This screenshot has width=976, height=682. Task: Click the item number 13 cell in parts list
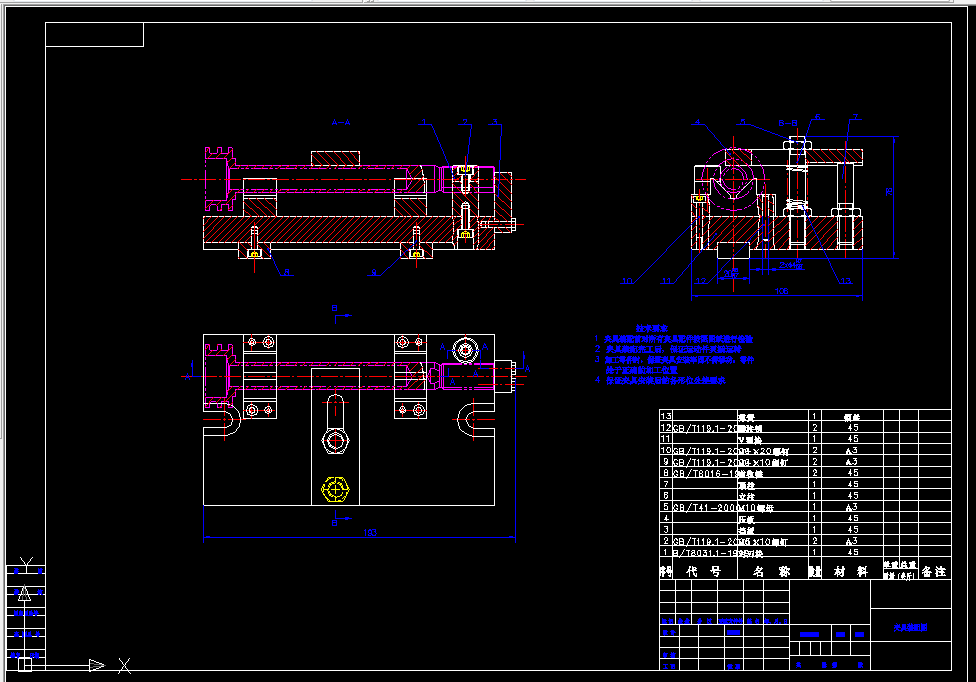[x=666, y=416]
